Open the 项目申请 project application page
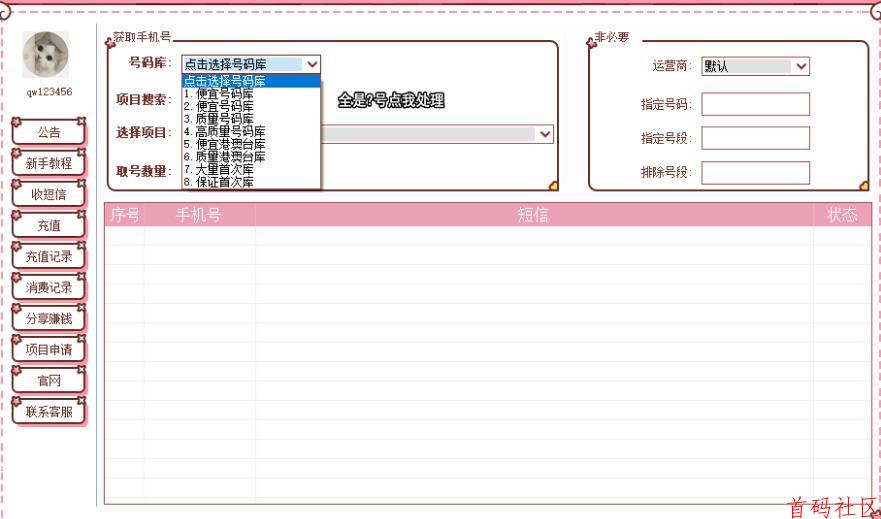Image resolution: width=881 pixels, height=519 pixels. pos(48,349)
